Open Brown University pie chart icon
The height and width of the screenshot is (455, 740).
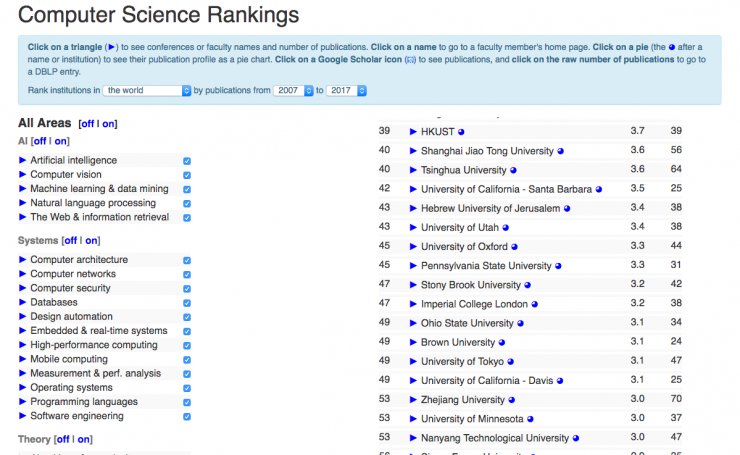coord(502,343)
